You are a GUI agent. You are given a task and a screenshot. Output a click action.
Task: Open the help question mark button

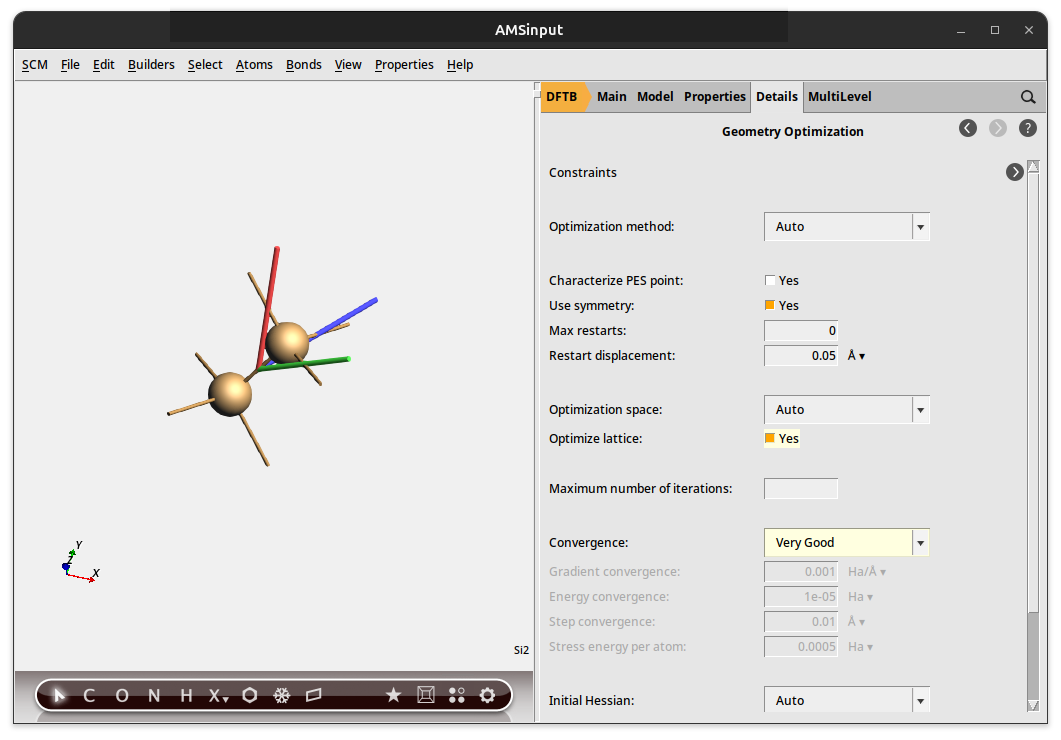click(x=1027, y=128)
